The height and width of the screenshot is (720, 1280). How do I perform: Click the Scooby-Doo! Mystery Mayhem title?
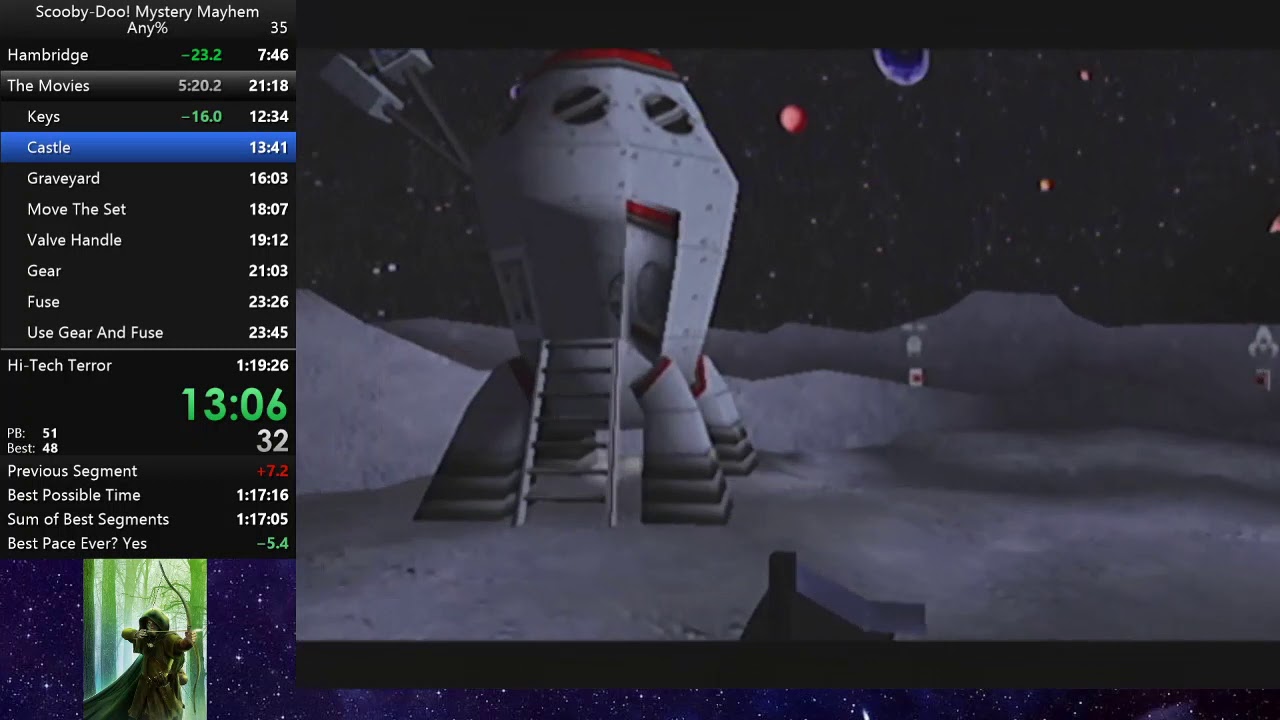(147, 12)
